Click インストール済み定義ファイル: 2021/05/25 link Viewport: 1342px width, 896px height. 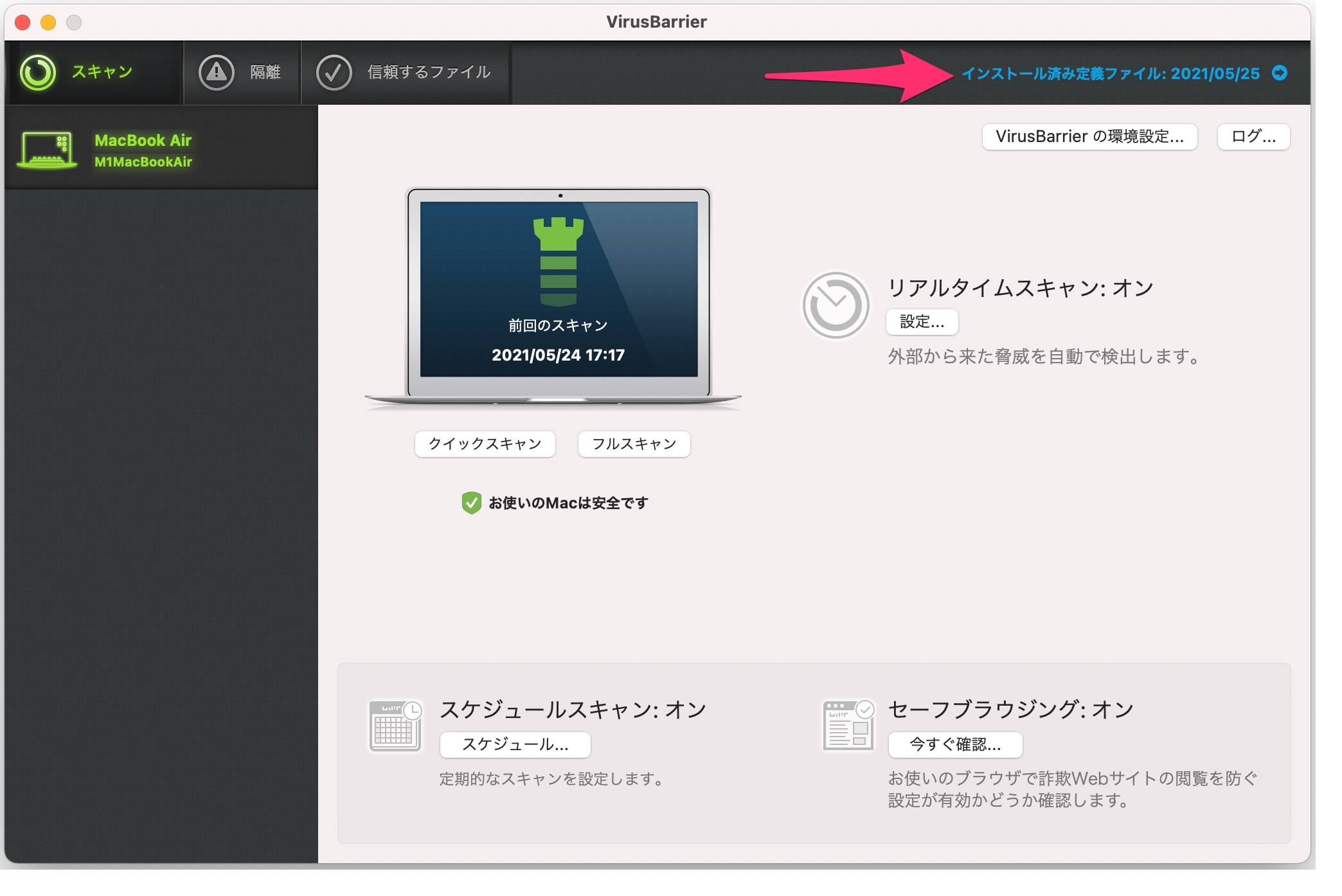[1111, 73]
